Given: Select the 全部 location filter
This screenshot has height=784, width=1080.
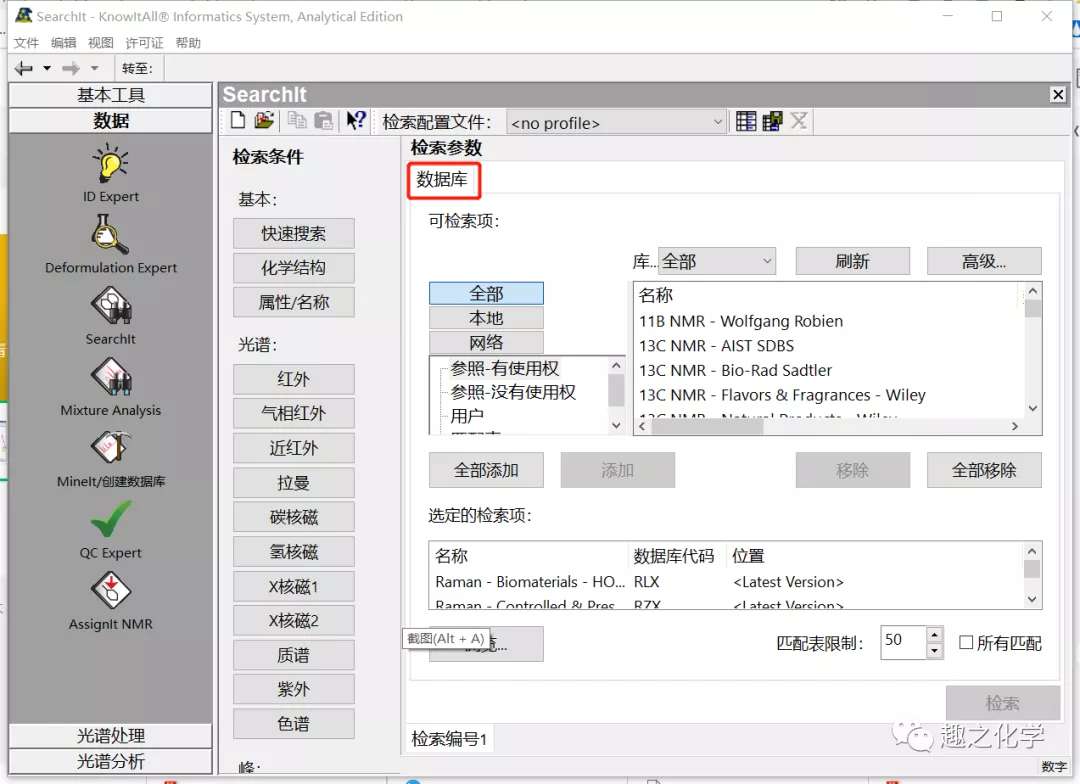Looking at the screenshot, I should pos(486,293).
